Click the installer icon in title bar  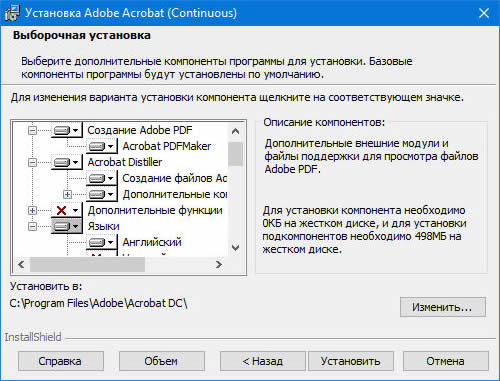[12, 13]
